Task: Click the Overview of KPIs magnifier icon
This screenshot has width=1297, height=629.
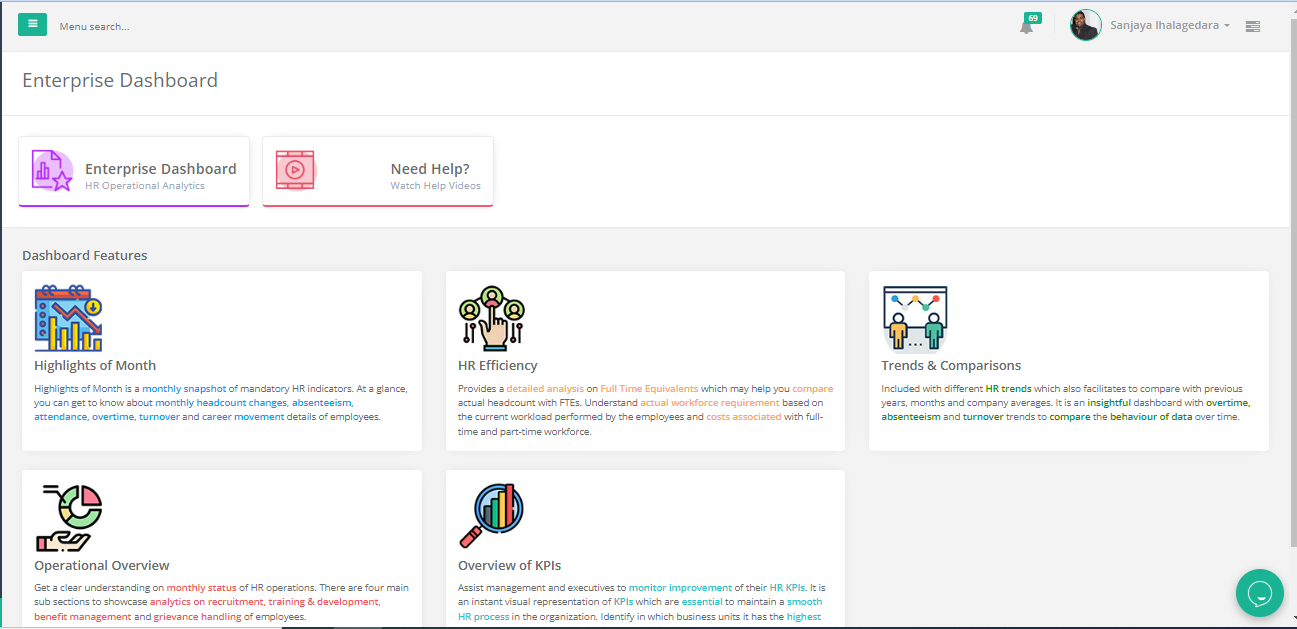Action: [x=492, y=517]
